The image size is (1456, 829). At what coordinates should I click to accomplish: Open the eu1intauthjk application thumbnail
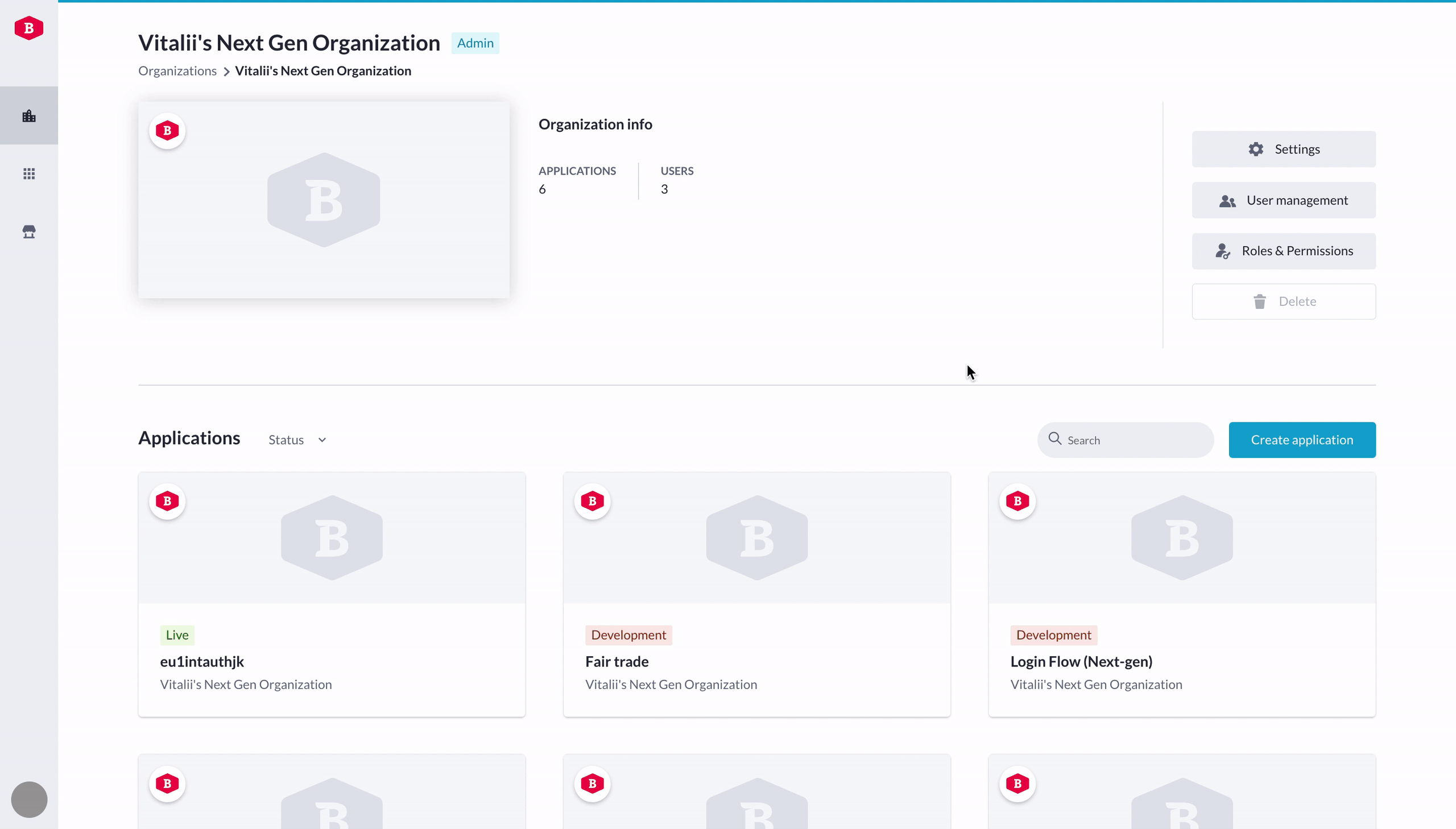point(332,537)
